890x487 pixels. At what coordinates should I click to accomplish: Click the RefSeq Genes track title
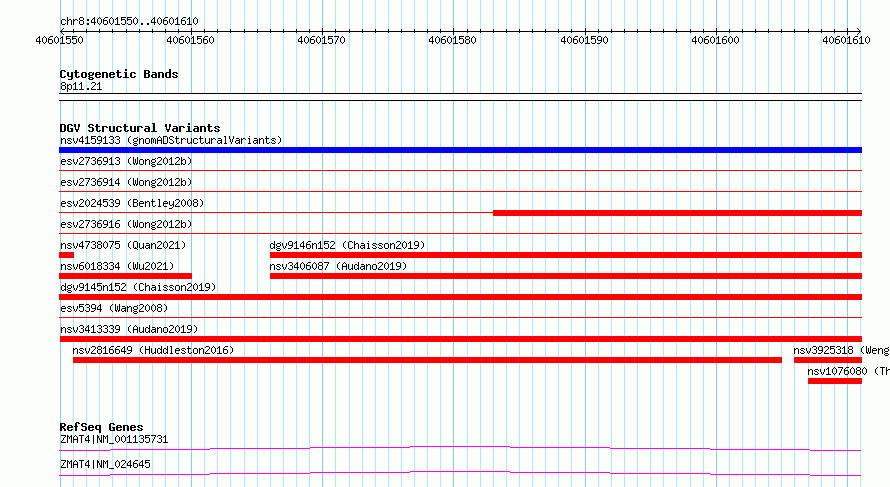101,427
